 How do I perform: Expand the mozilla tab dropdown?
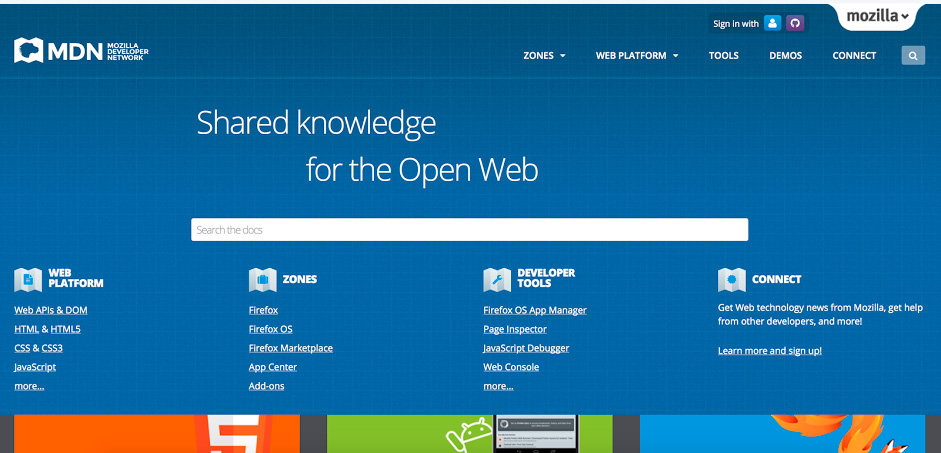coord(877,17)
